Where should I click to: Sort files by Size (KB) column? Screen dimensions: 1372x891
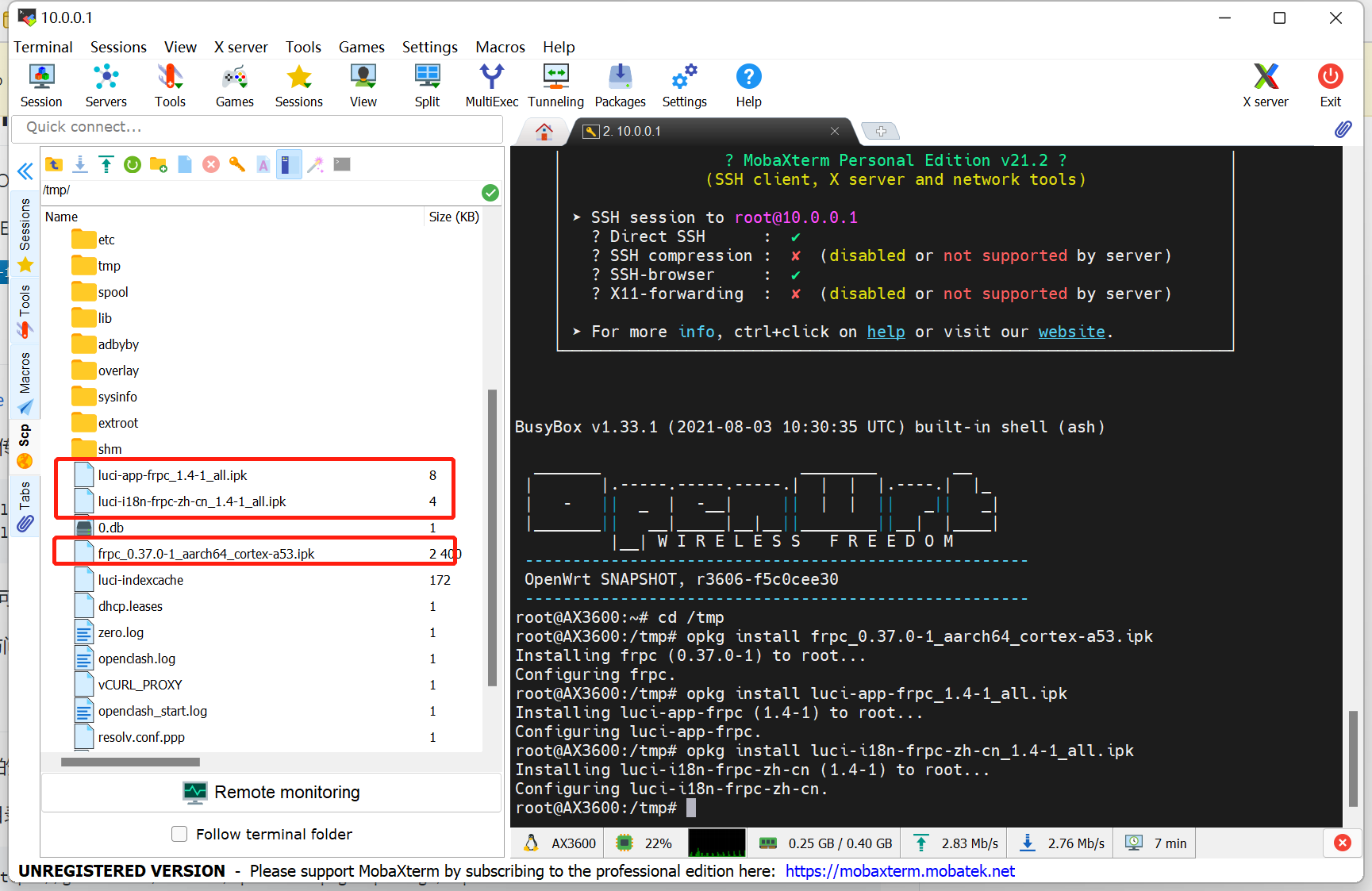(x=454, y=217)
